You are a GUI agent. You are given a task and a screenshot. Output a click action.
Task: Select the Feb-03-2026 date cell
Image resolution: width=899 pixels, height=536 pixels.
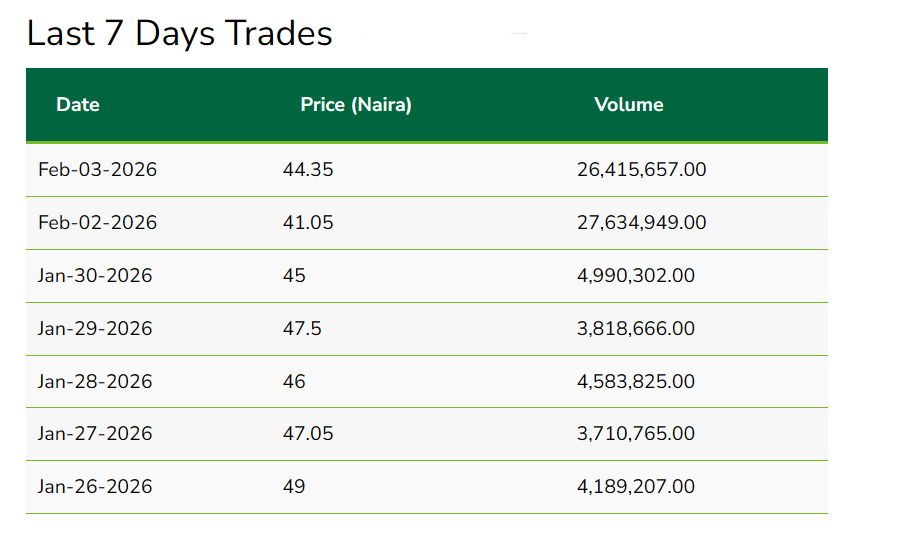(x=97, y=170)
